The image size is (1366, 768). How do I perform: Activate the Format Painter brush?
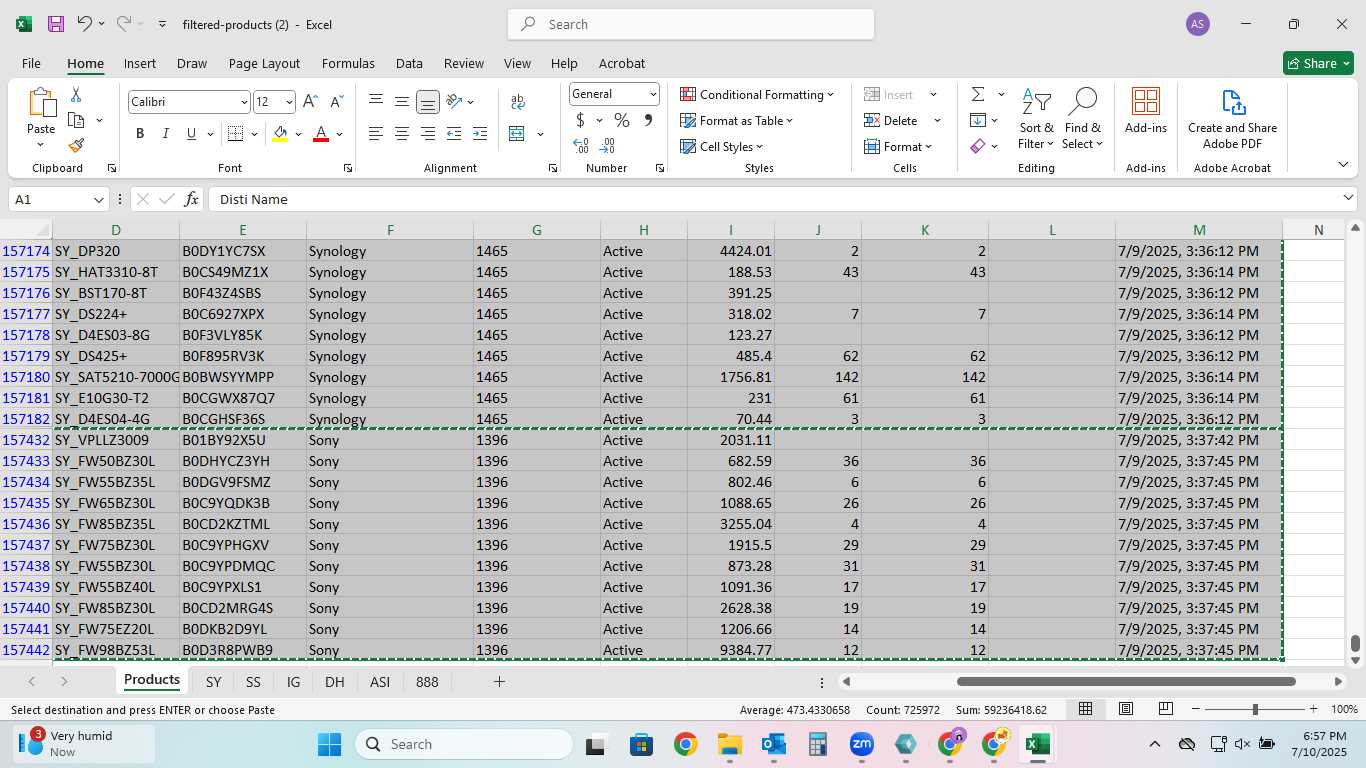76,145
